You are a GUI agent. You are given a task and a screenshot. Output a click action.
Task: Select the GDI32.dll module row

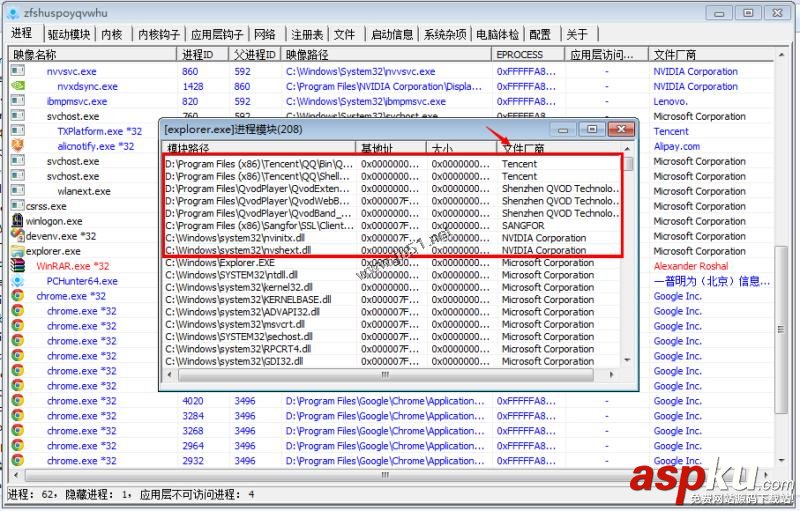[392, 361]
